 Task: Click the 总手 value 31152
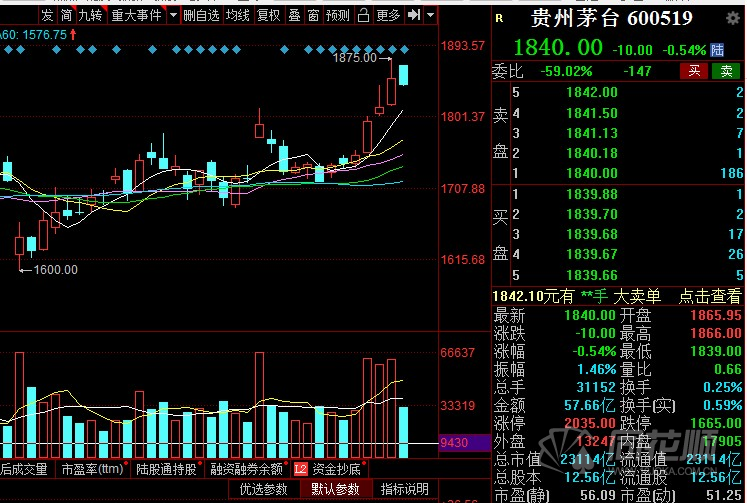[596, 387]
